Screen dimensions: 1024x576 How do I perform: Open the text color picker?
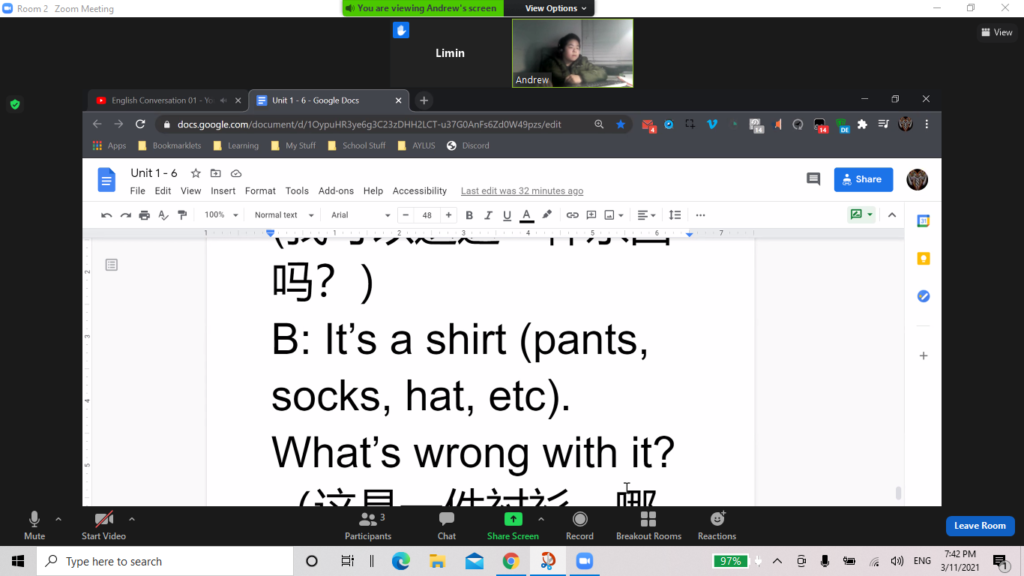(526, 215)
